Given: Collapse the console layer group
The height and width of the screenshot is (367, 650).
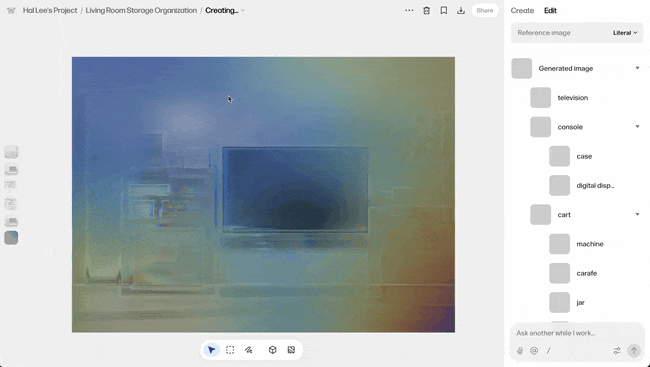Looking at the screenshot, I should click(637, 126).
